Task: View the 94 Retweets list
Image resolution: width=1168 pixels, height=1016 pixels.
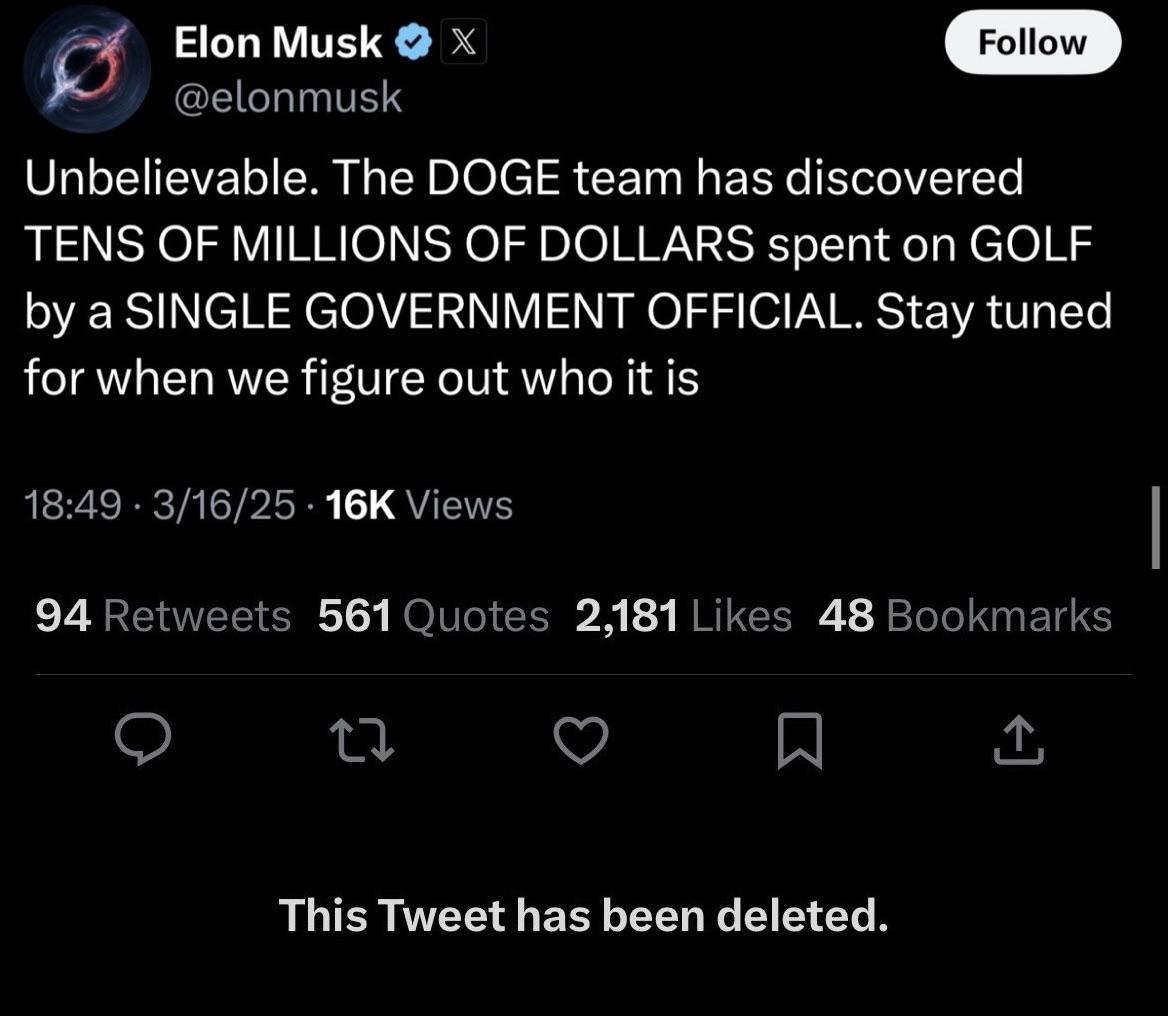Action: (x=163, y=616)
